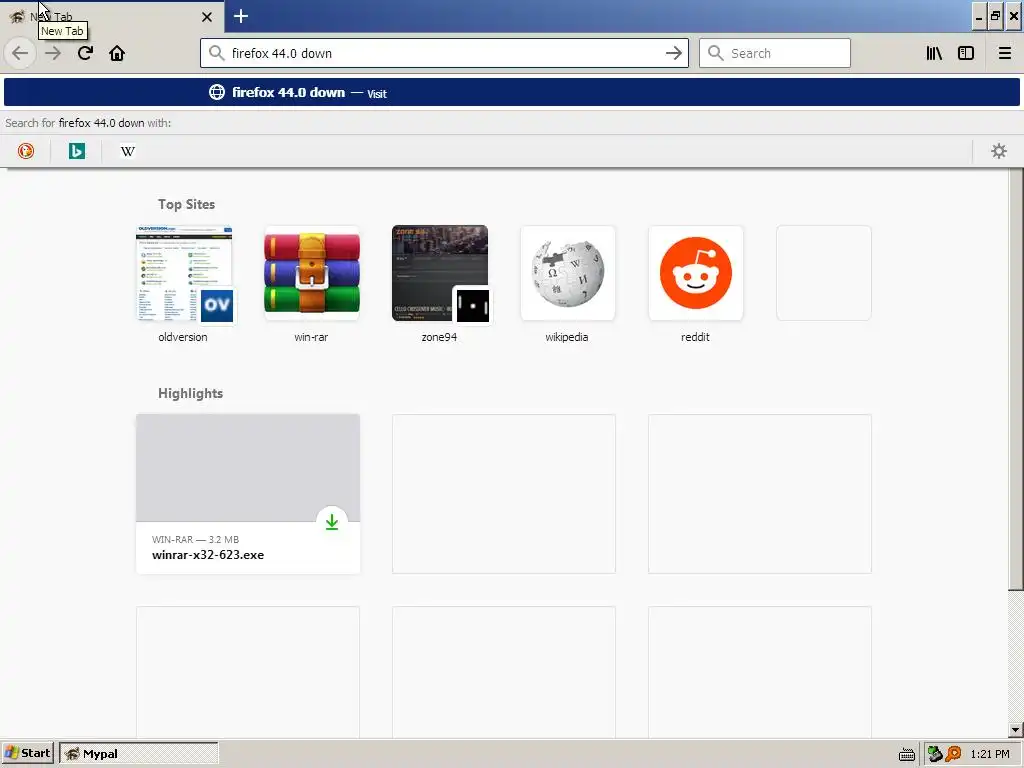Click the Go arrow in address bar
This screenshot has width=1024, height=768.
[x=673, y=53]
